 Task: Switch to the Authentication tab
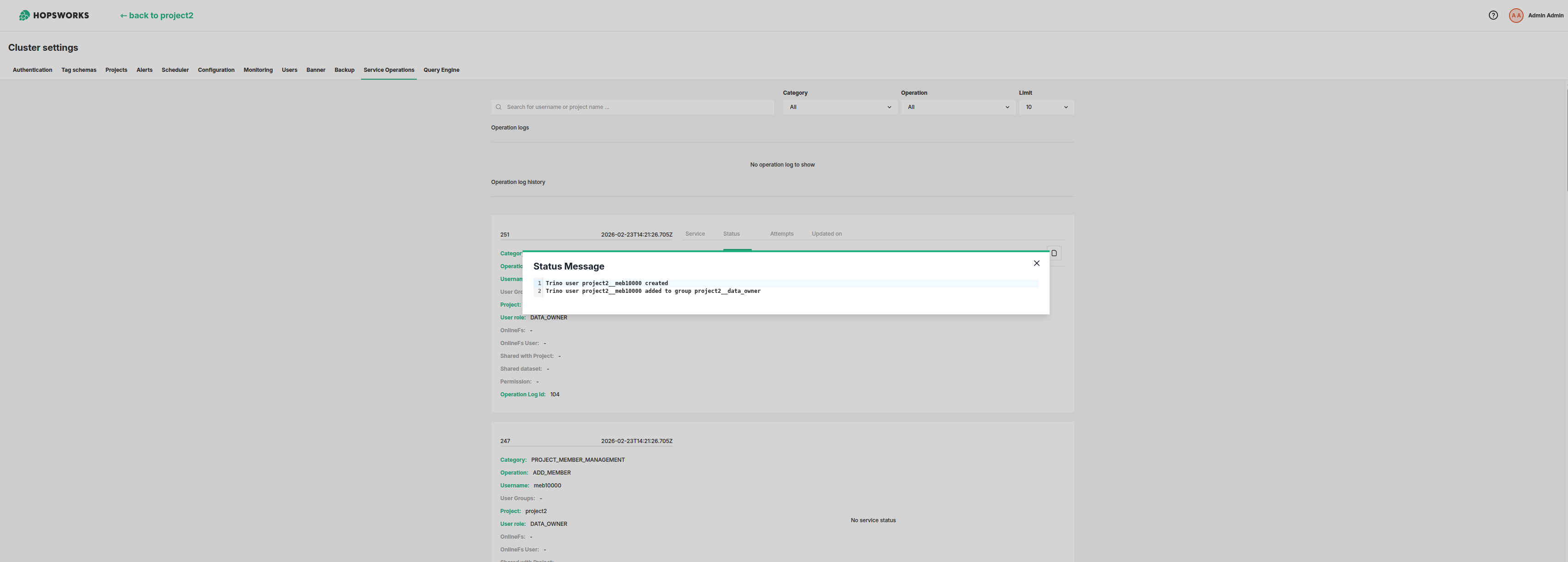(x=32, y=70)
